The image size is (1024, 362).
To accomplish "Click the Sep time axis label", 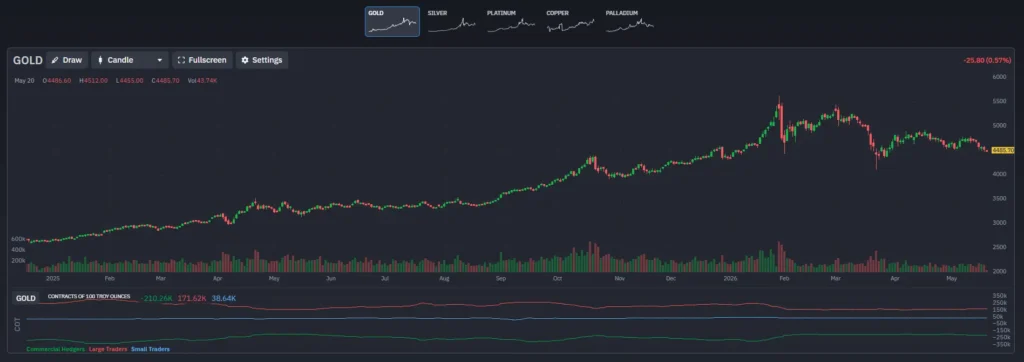I will pos(501,278).
